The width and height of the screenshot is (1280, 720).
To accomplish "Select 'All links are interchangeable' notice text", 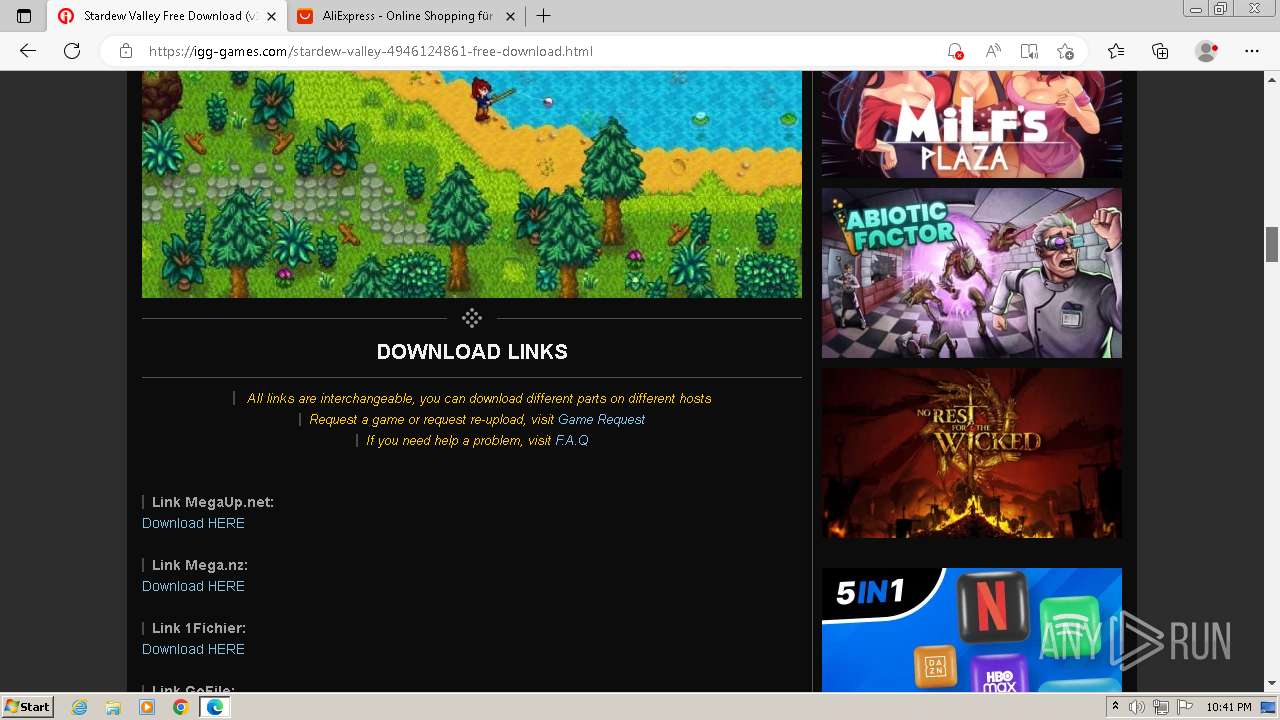I will 479,398.
